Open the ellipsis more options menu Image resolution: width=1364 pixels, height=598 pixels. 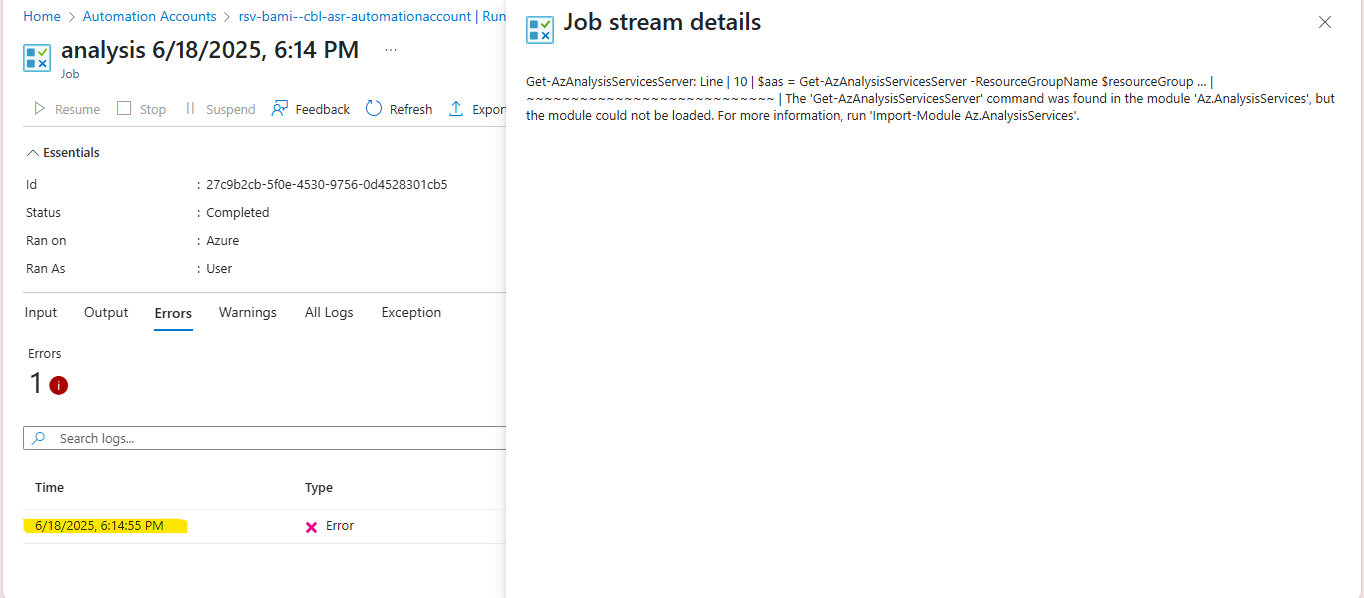coord(391,50)
